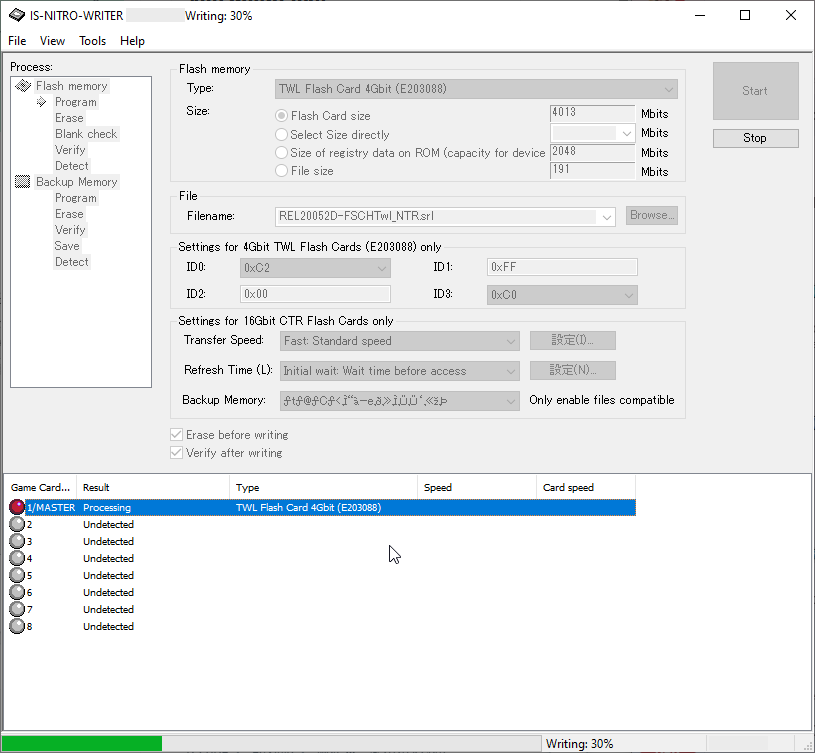Viewport: 815px width, 753px height.
Task: Open the ID0 dropdown showing 0xC2
Action: pos(315,268)
